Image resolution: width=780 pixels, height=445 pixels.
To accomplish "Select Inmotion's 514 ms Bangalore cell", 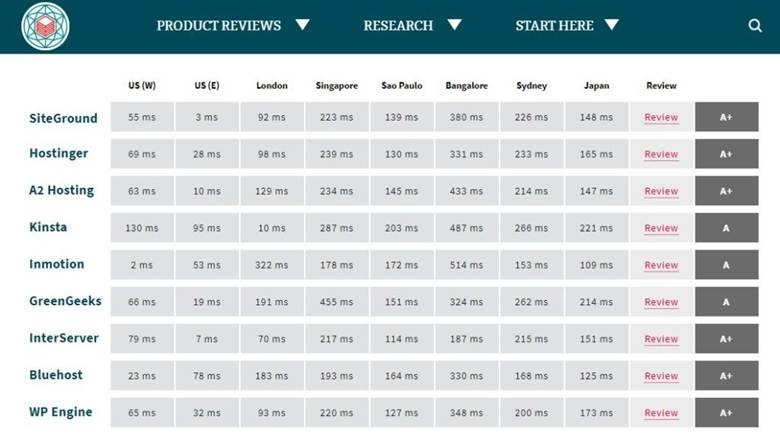I will [x=467, y=265].
